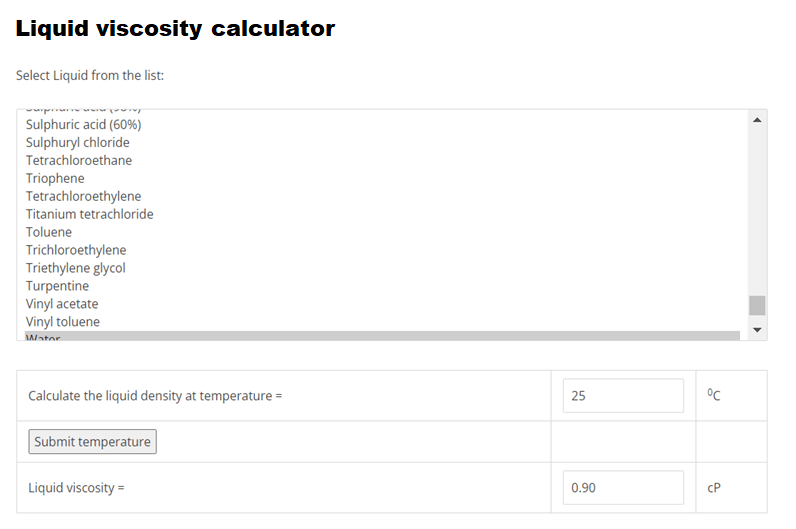796x529 pixels.
Task: Select Triethylene glycol option
Action: [382, 268]
